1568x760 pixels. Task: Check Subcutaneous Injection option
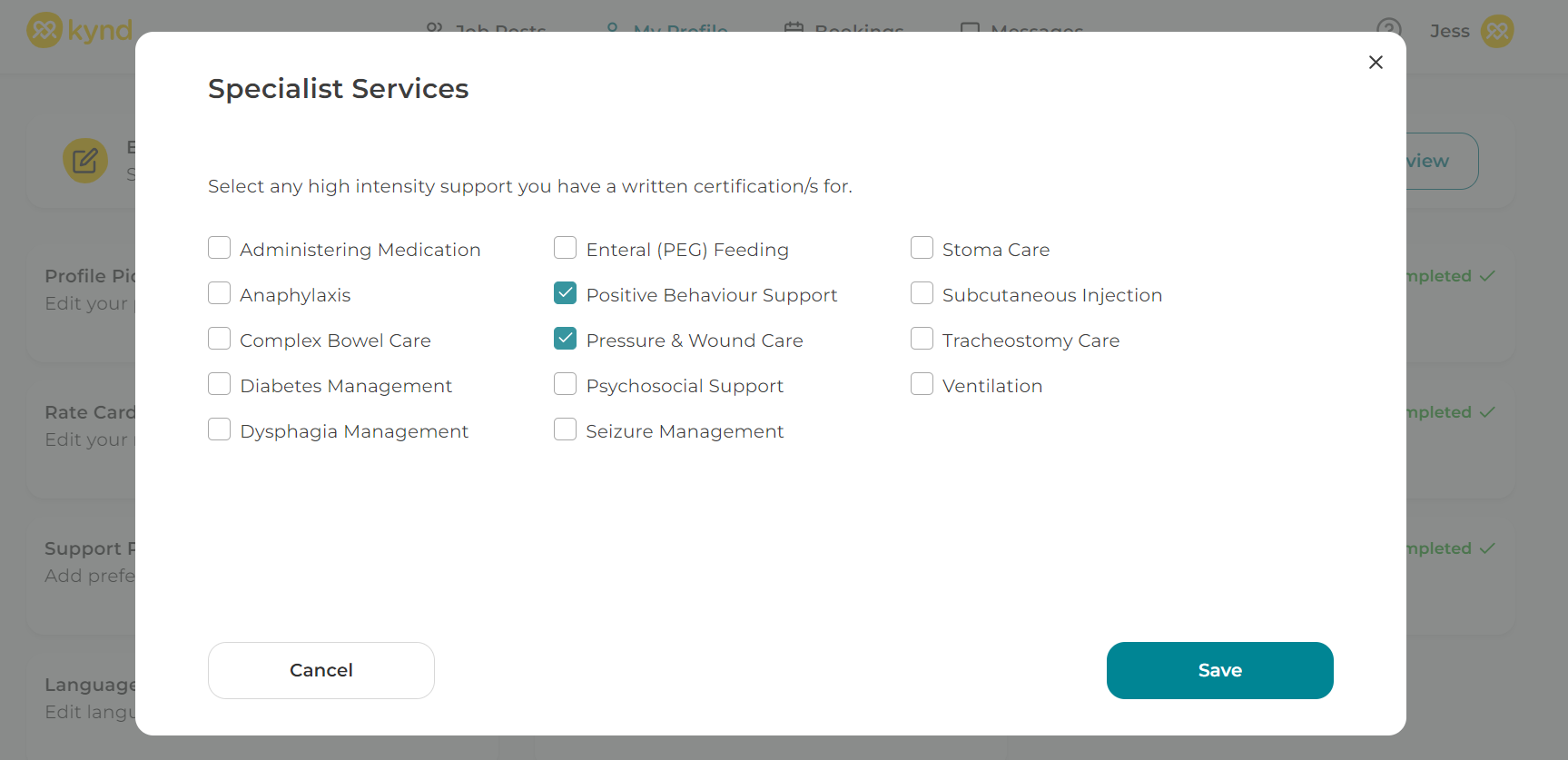tap(922, 293)
